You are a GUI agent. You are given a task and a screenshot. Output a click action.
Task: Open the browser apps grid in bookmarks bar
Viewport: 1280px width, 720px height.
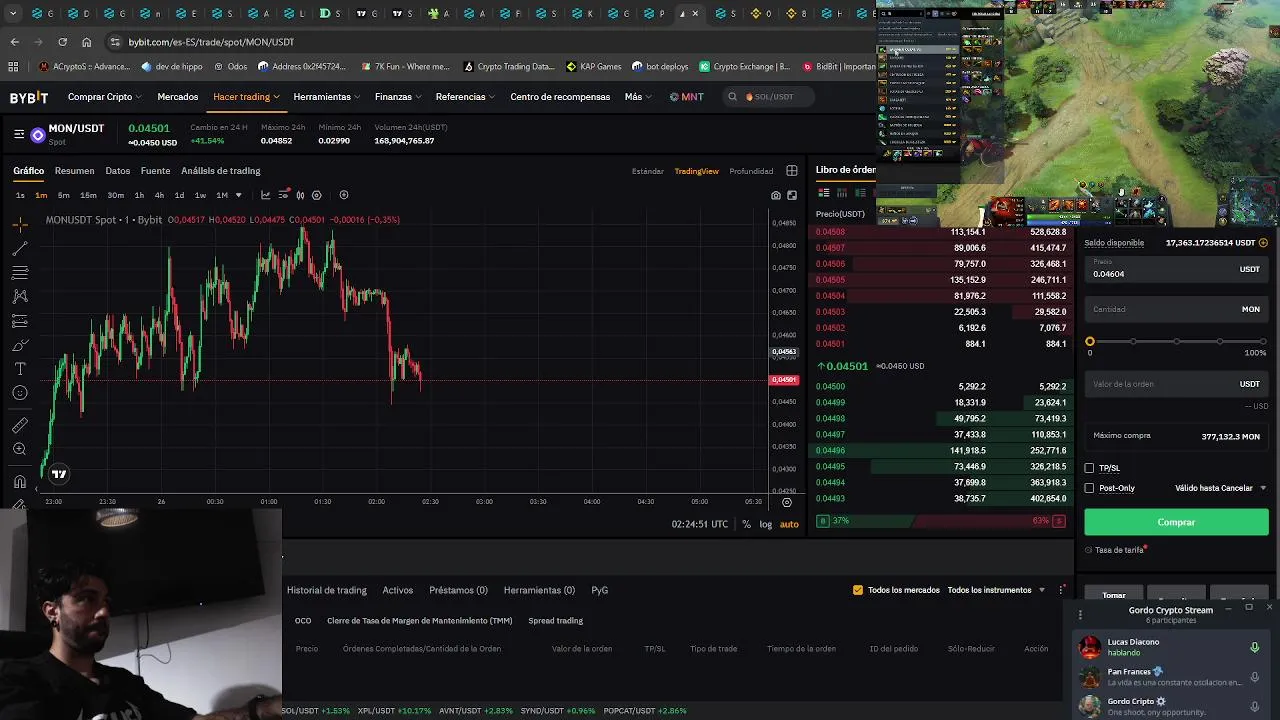click(13, 67)
